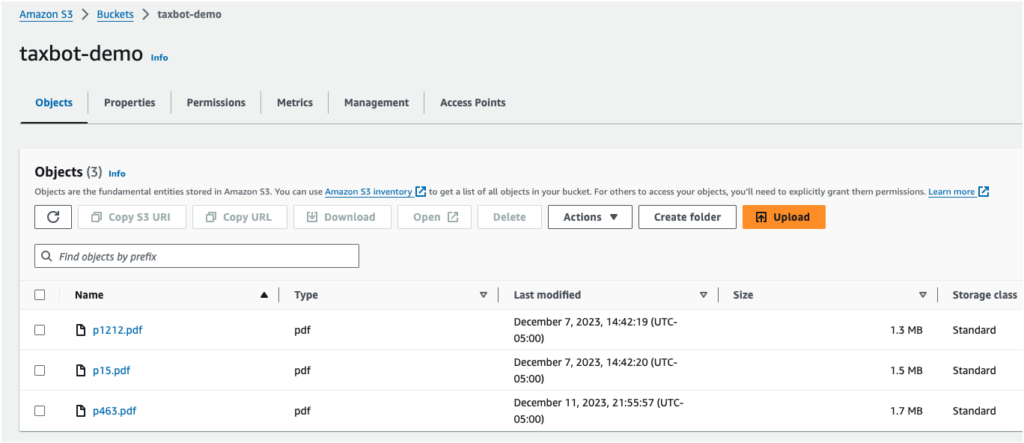Click the file icon next to p463.pdf
This screenshot has width=1024, height=443.
point(81,411)
